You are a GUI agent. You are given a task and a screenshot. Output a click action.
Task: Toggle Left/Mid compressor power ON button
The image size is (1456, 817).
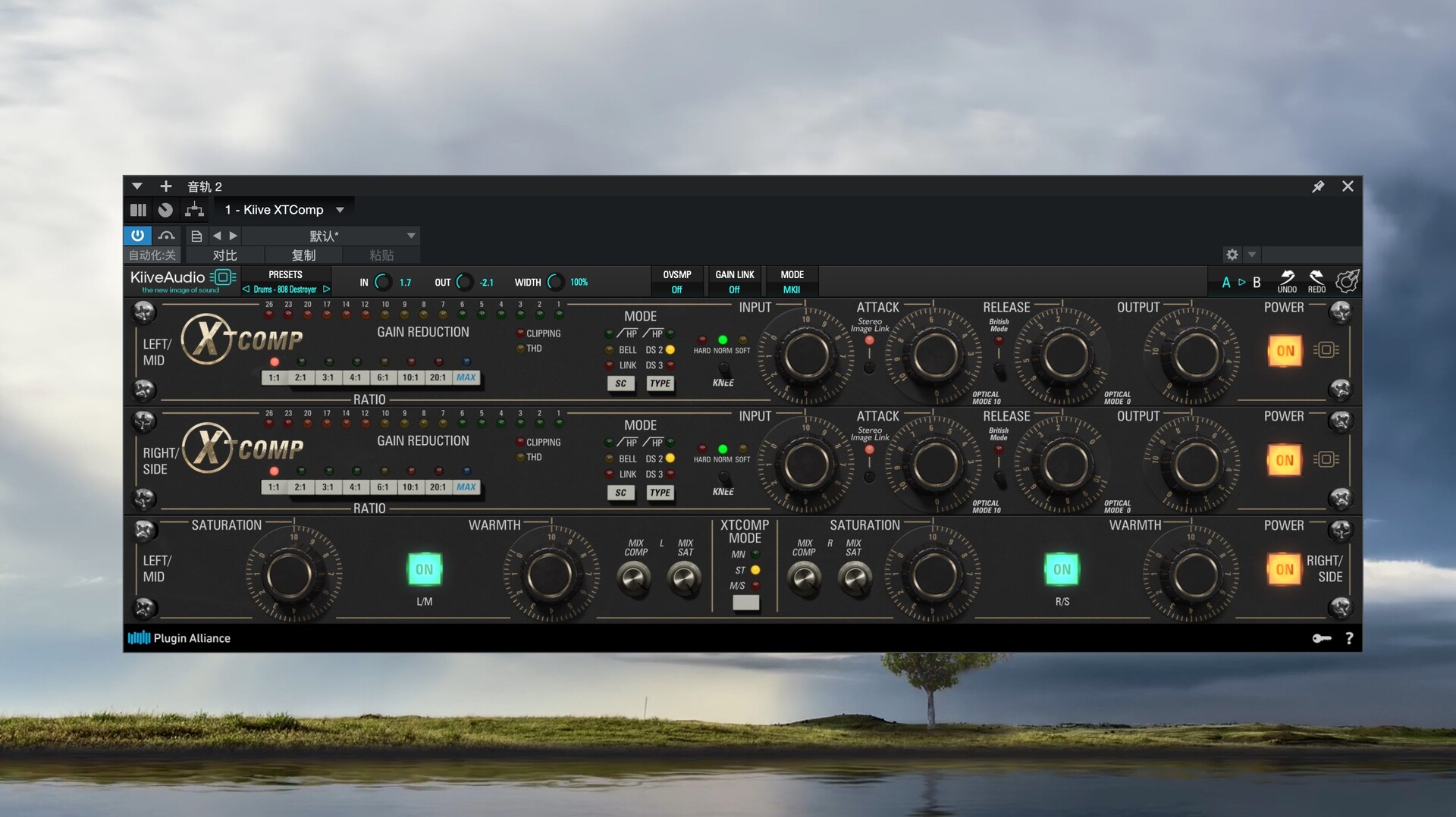tap(1285, 351)
